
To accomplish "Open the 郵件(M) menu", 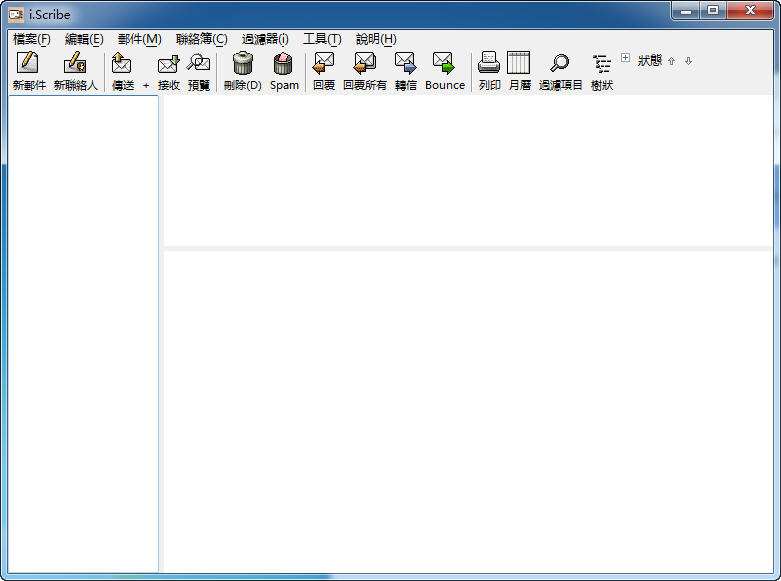I will (x=139, y=39).
